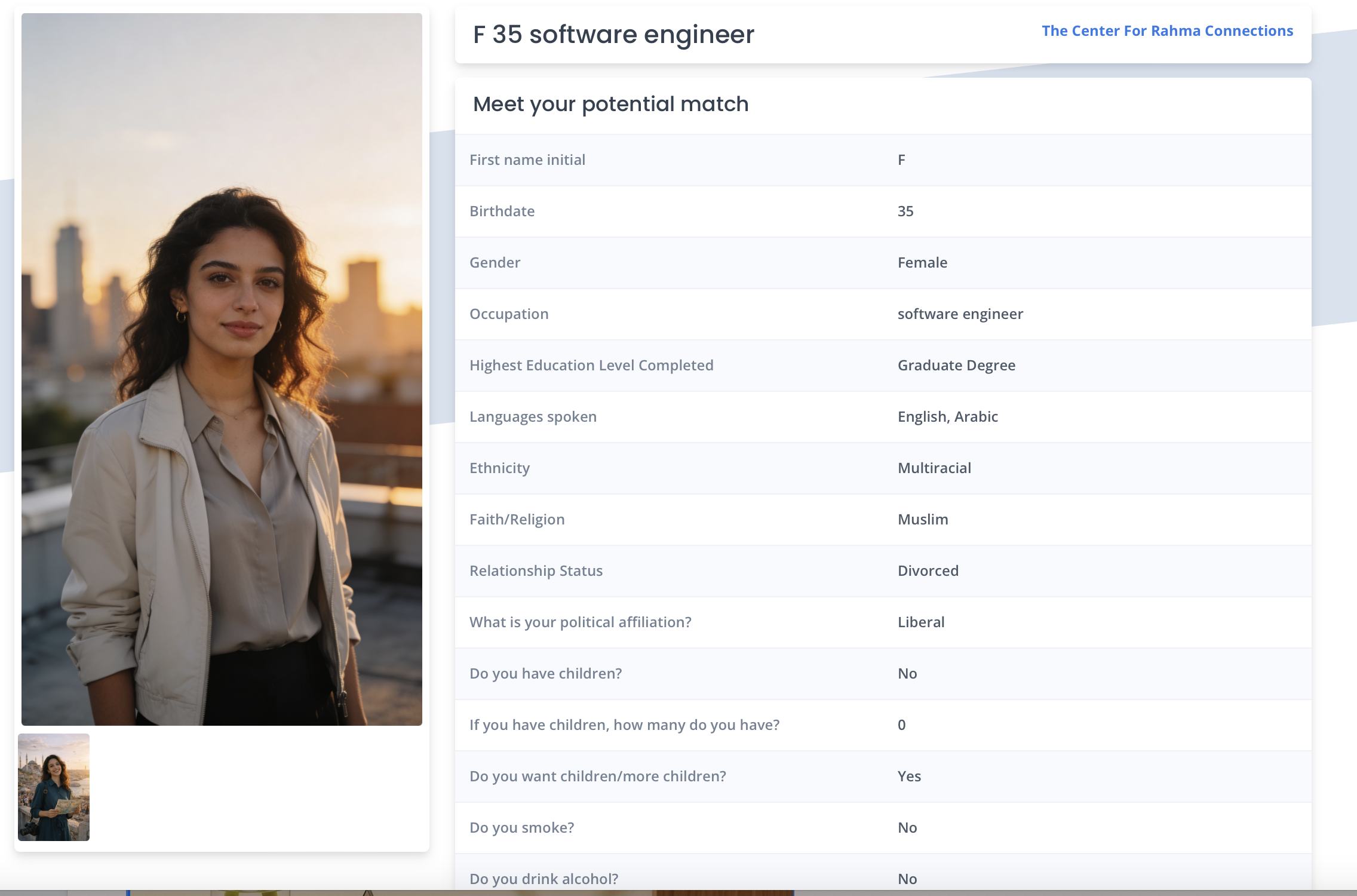Click the Birthdate value 35
Image resolution: width=1357 pixels, height=896 pixels.
(x=905, y=211)
